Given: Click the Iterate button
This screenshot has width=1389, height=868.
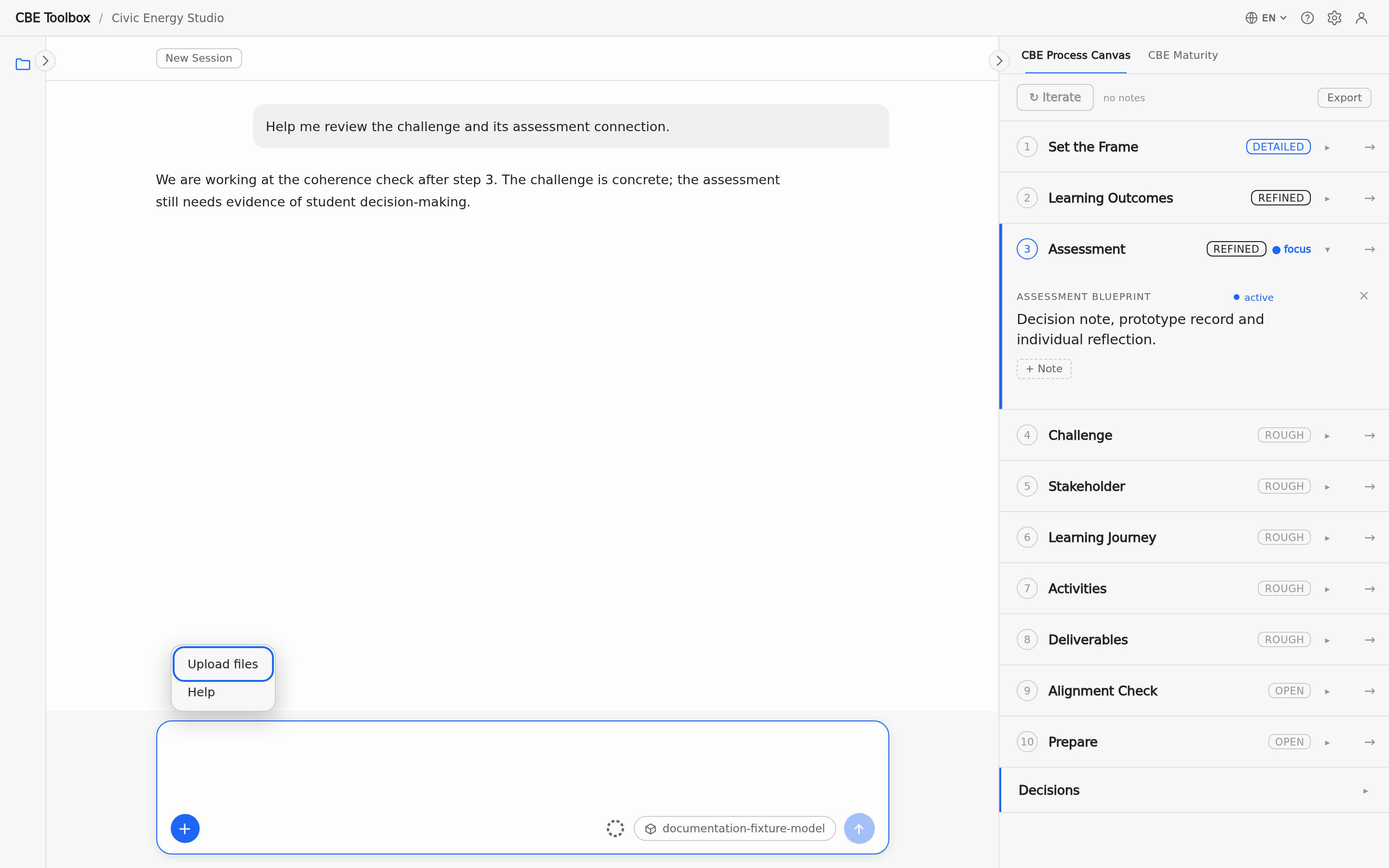Looking at the screenshot, I should [x=1055, y=97].
